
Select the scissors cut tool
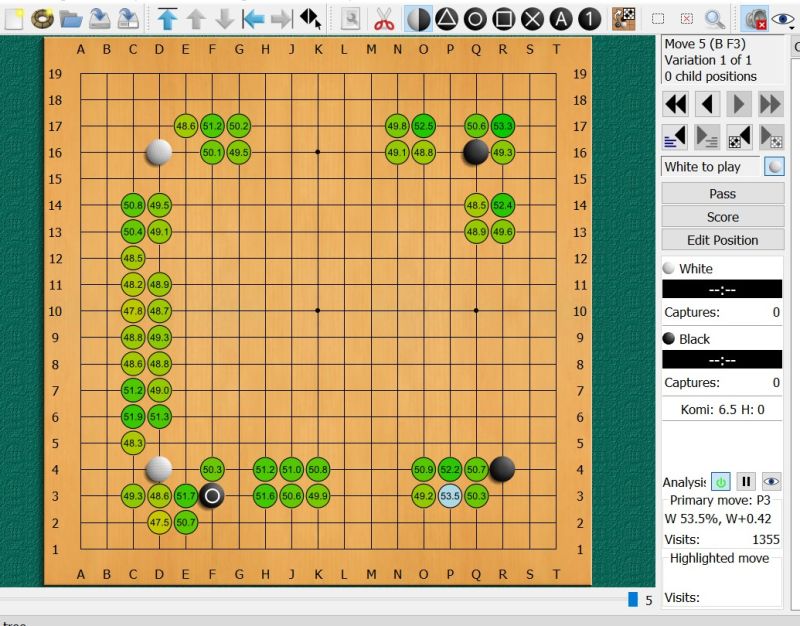(x=384, y=18)
